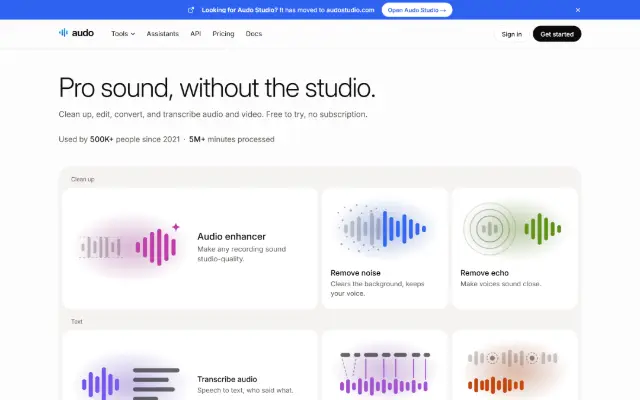The height and width of the screenshot is (400, 640).
Task: Click the 'Text' section label
Action: pyautogui.click(x=76, y=322)
